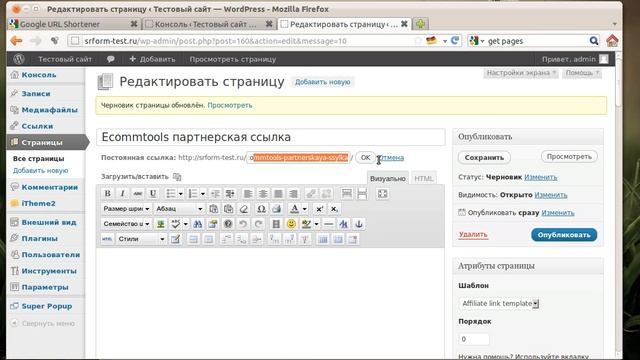Open the editor help question mark
The width and height of the screenshot is (640, 360).
pyautogui.click(x=228, y=224)
